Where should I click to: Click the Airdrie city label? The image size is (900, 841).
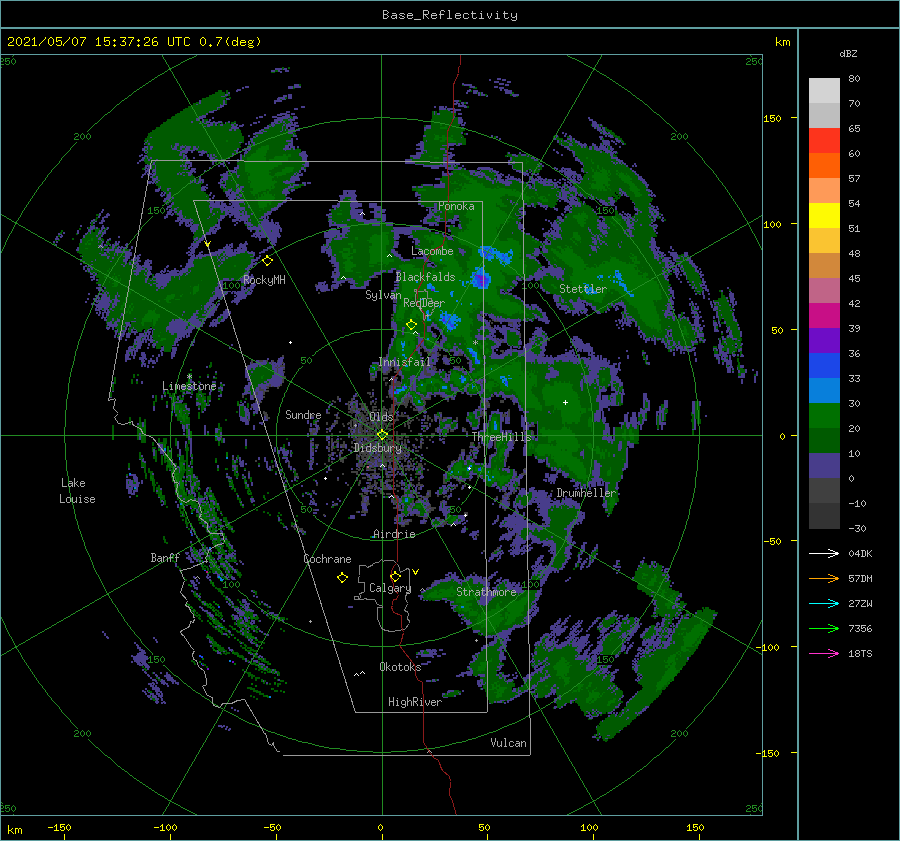click(x=394, y=534)
